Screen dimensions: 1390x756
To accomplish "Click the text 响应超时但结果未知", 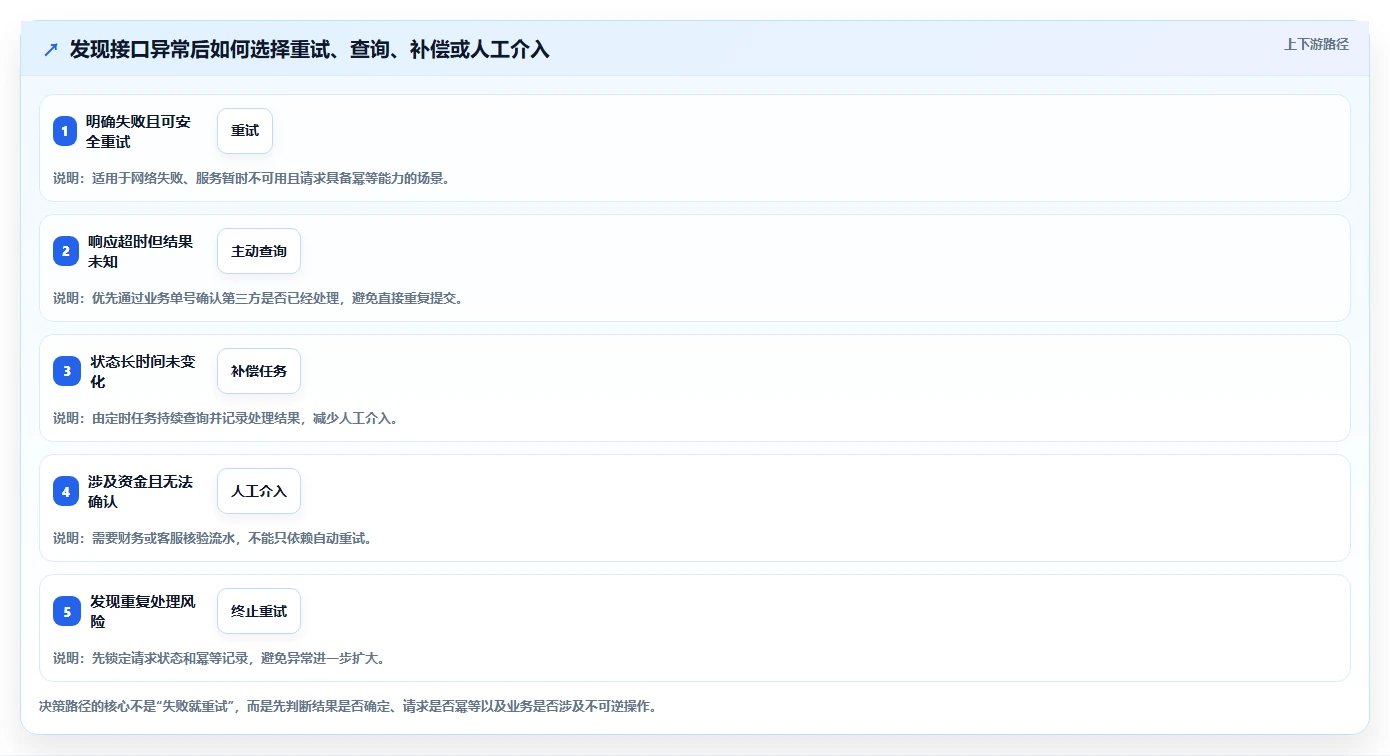I will pyautogui.click(x=140, y=251).
